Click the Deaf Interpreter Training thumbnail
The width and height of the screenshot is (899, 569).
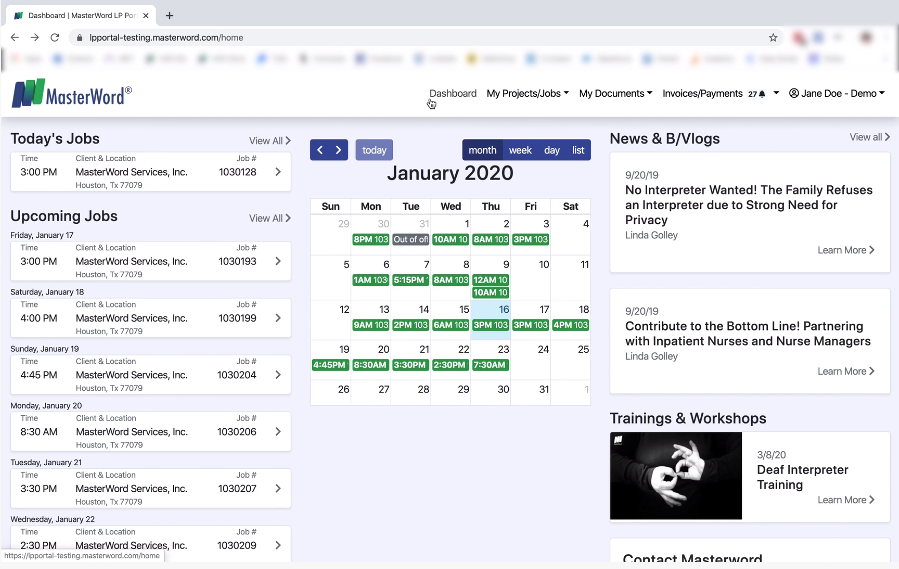click(x=676, y=476)
